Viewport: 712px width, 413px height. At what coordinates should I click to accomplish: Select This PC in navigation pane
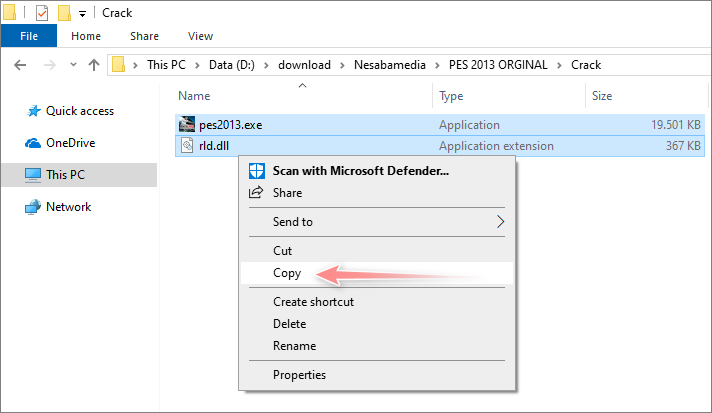point(65,175)
